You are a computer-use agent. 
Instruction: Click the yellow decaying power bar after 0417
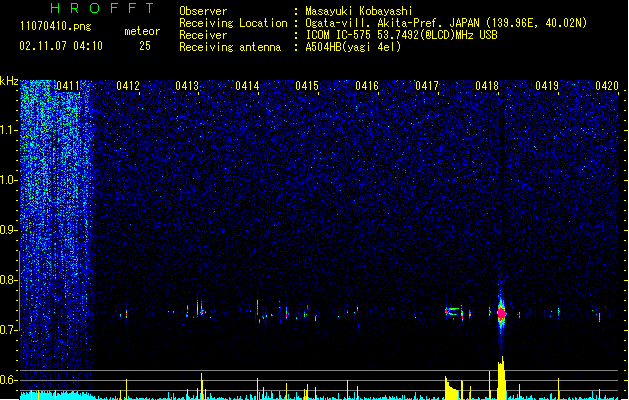[451, 388]
